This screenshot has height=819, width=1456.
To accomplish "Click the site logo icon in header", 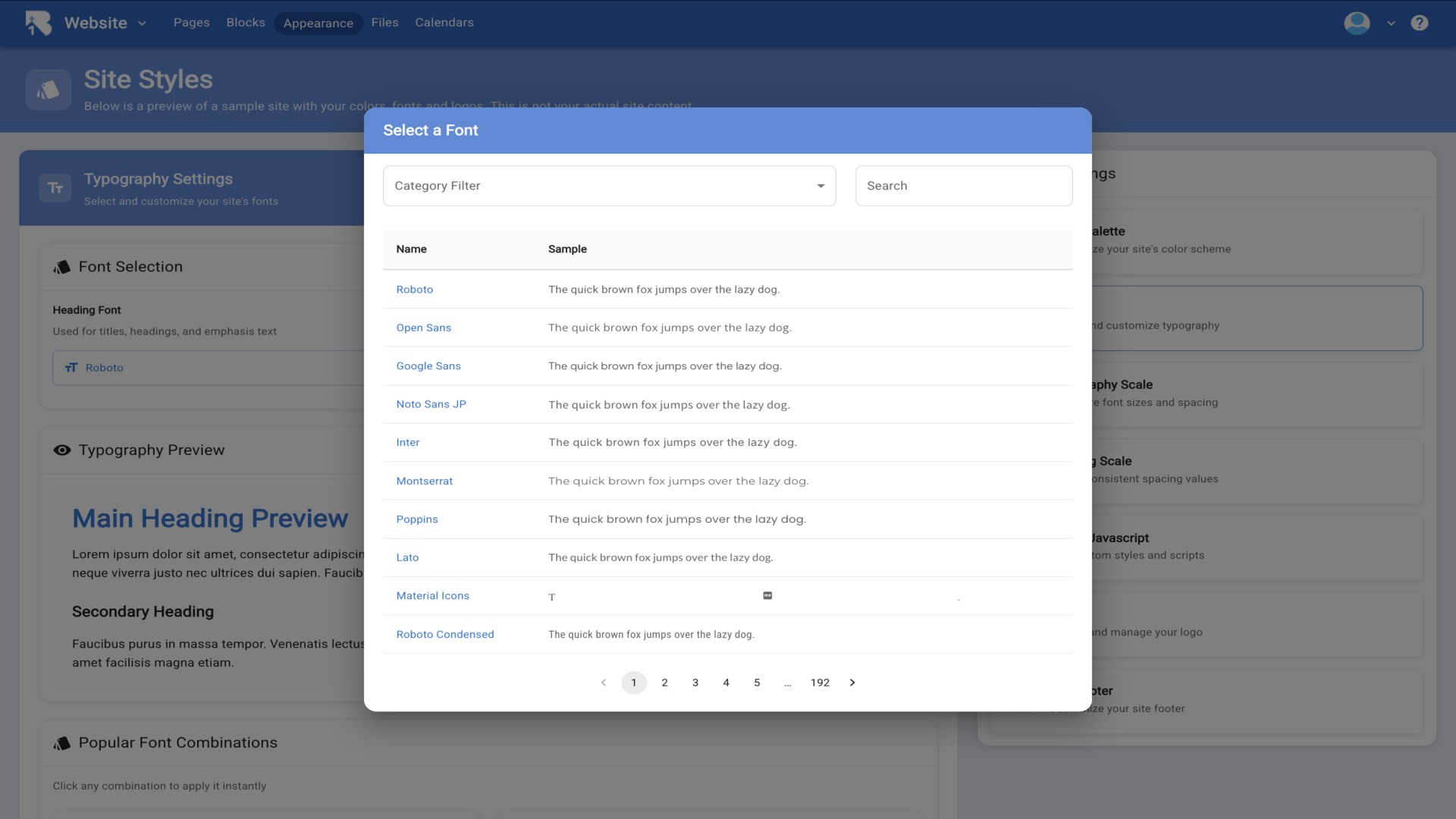I will pyautogui.click(x=39, y=23).
